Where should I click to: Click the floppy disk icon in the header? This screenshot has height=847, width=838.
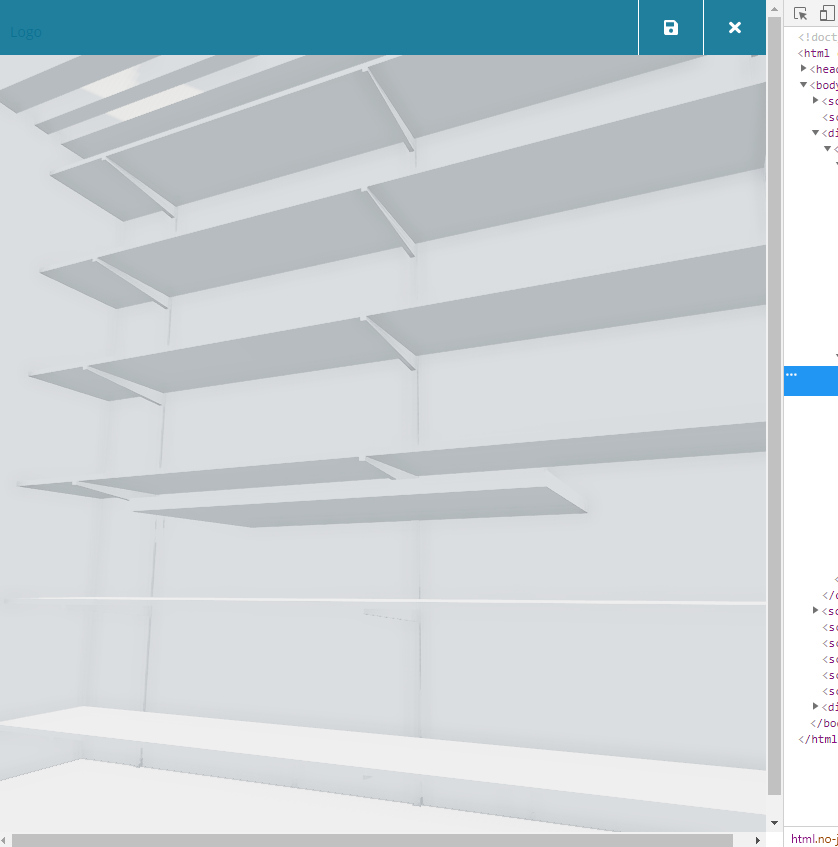pyautogui.click(x=670, y=28)
